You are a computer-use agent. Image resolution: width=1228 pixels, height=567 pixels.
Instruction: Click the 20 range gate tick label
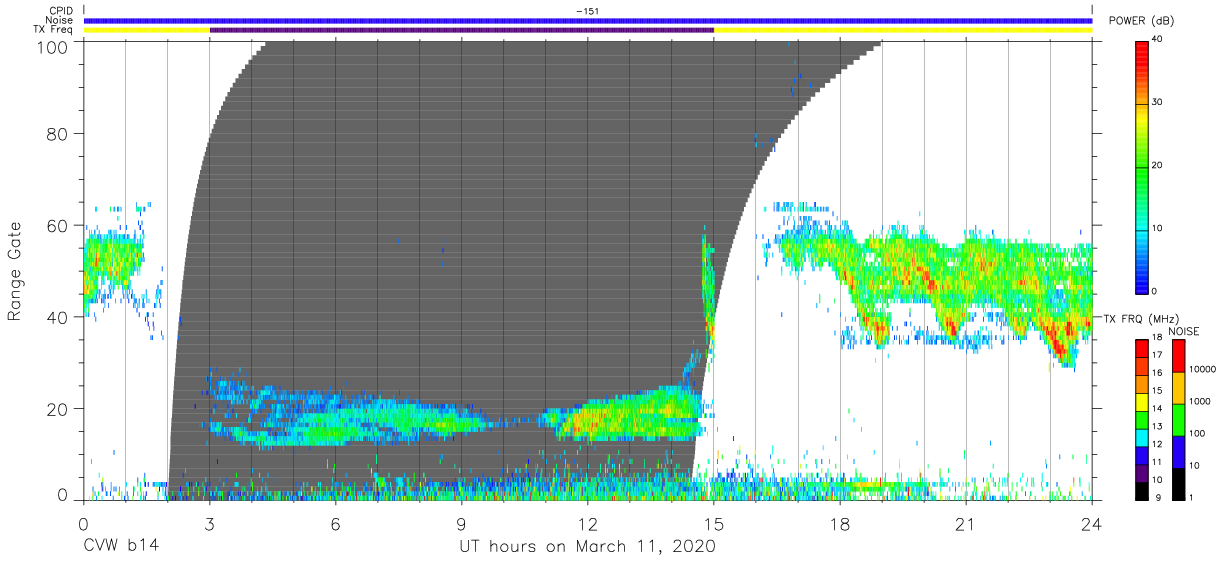57,408
